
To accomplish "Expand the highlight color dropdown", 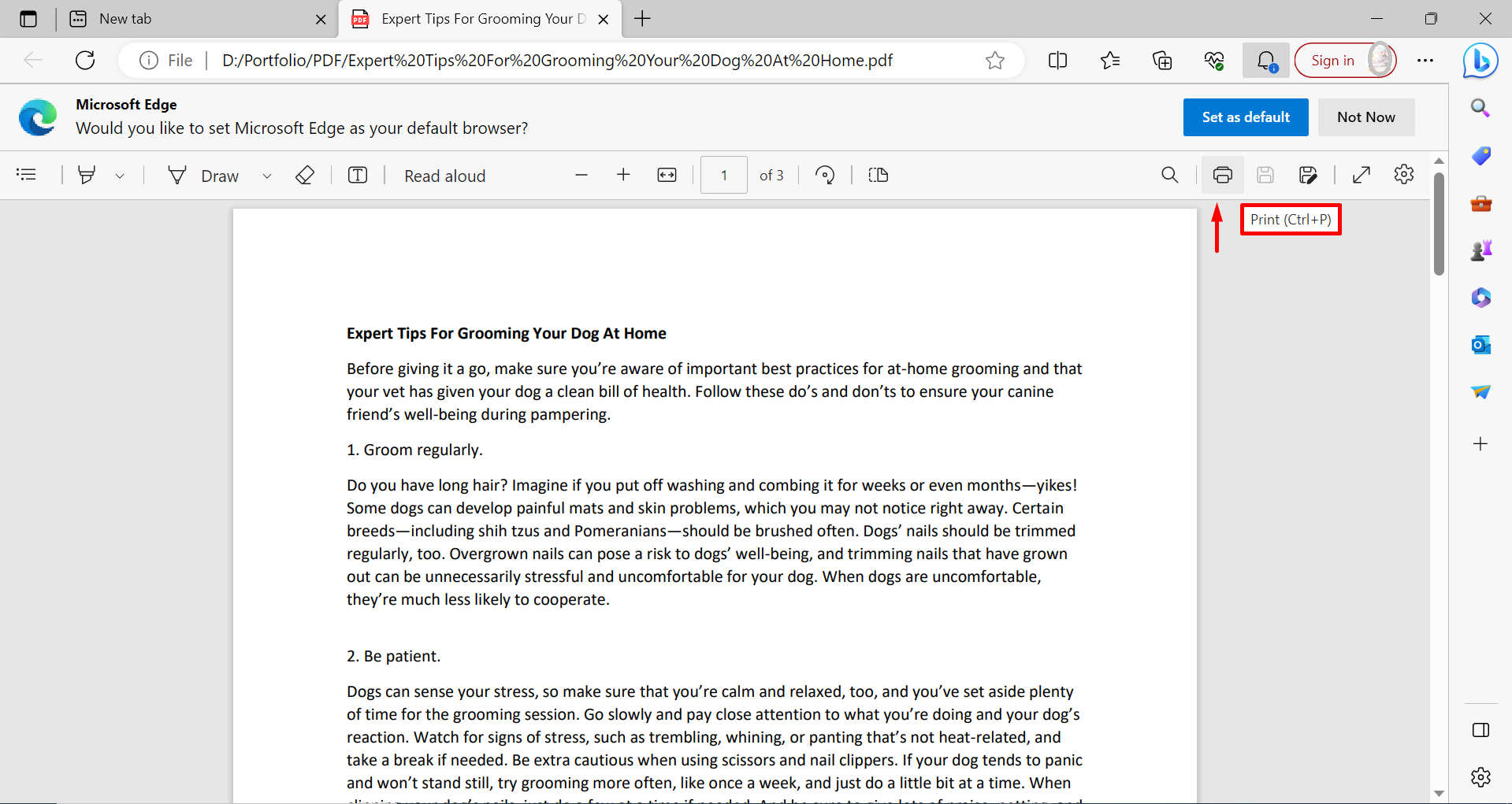I will (x=120, y=176).
